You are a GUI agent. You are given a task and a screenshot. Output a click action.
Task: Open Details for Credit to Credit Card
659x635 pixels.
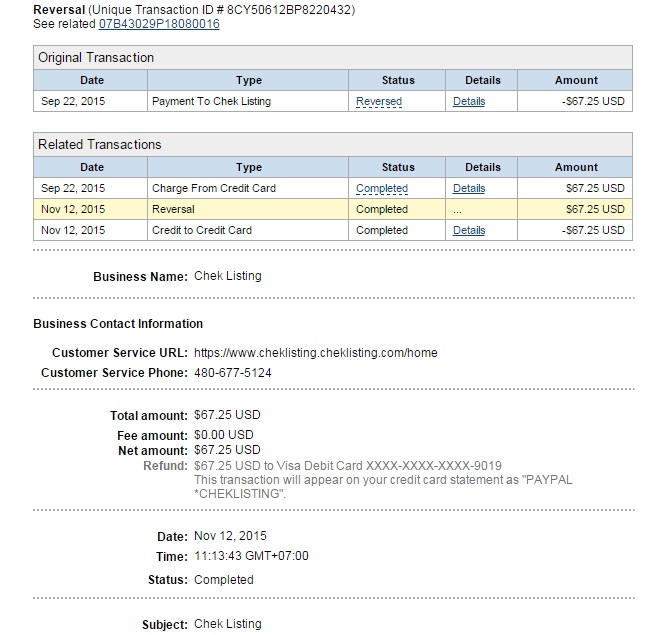468,230
